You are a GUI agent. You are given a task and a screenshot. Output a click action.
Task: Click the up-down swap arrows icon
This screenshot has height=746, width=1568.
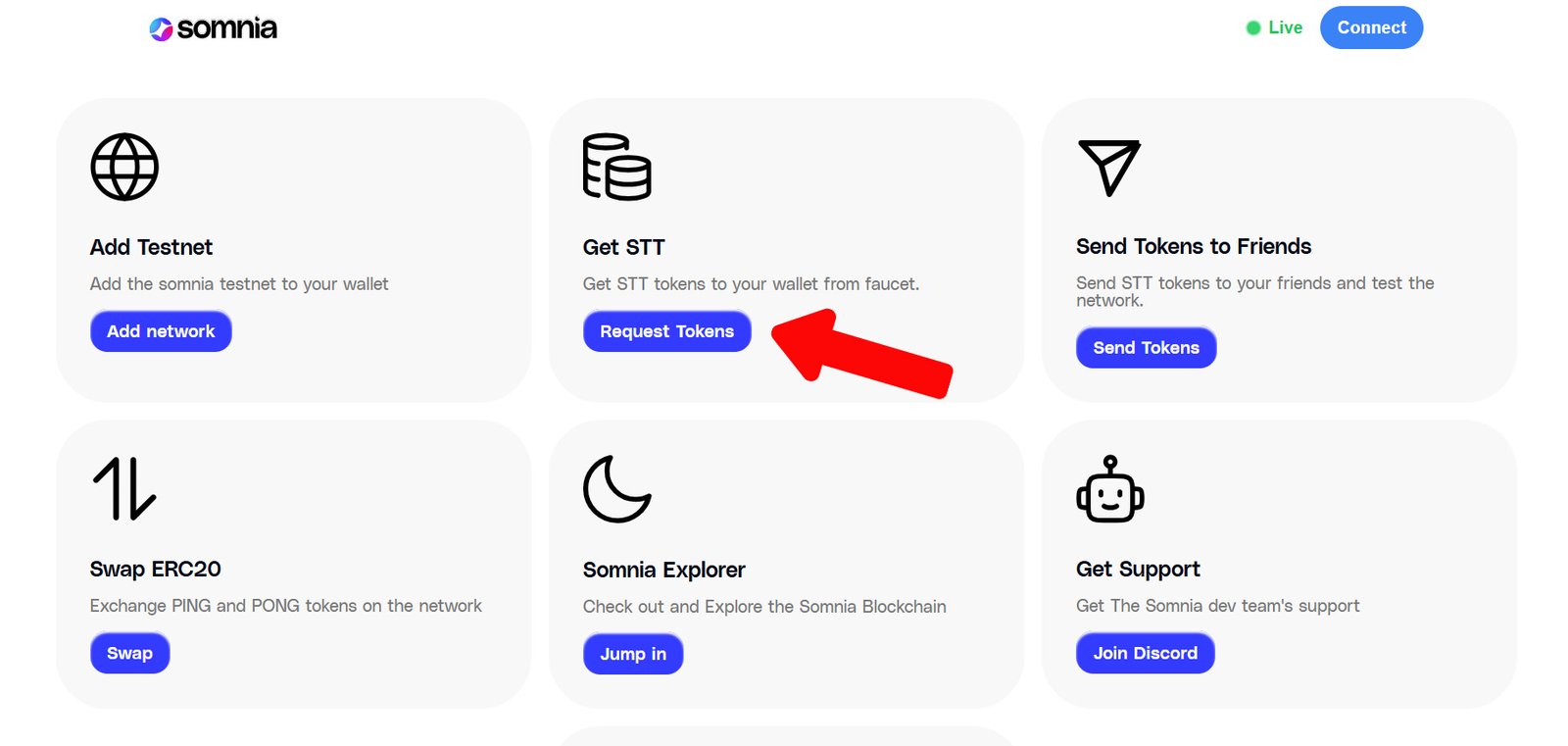click(124, 488)
